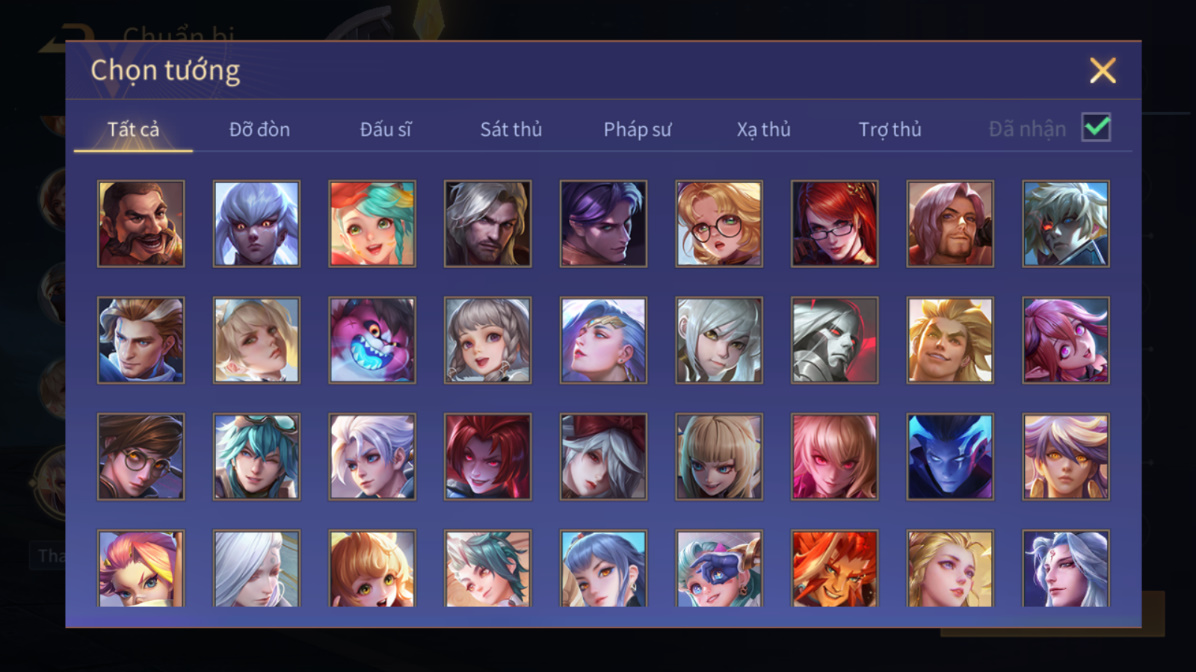1196x672 pixels.
Task: Go to the Xạ thủ tab
Action: 764,130
